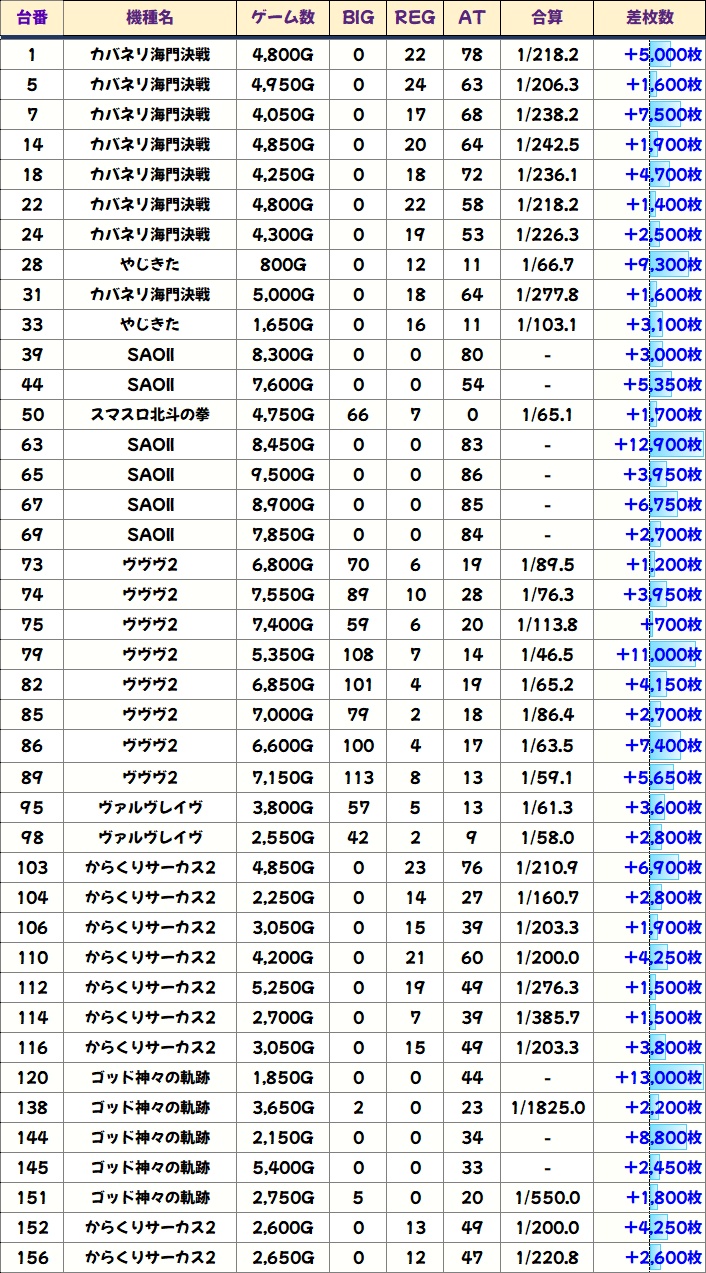The width and height of the screenshot is (706, 1273).
Task: Click the 7,550G games cell
Action: 283,595
